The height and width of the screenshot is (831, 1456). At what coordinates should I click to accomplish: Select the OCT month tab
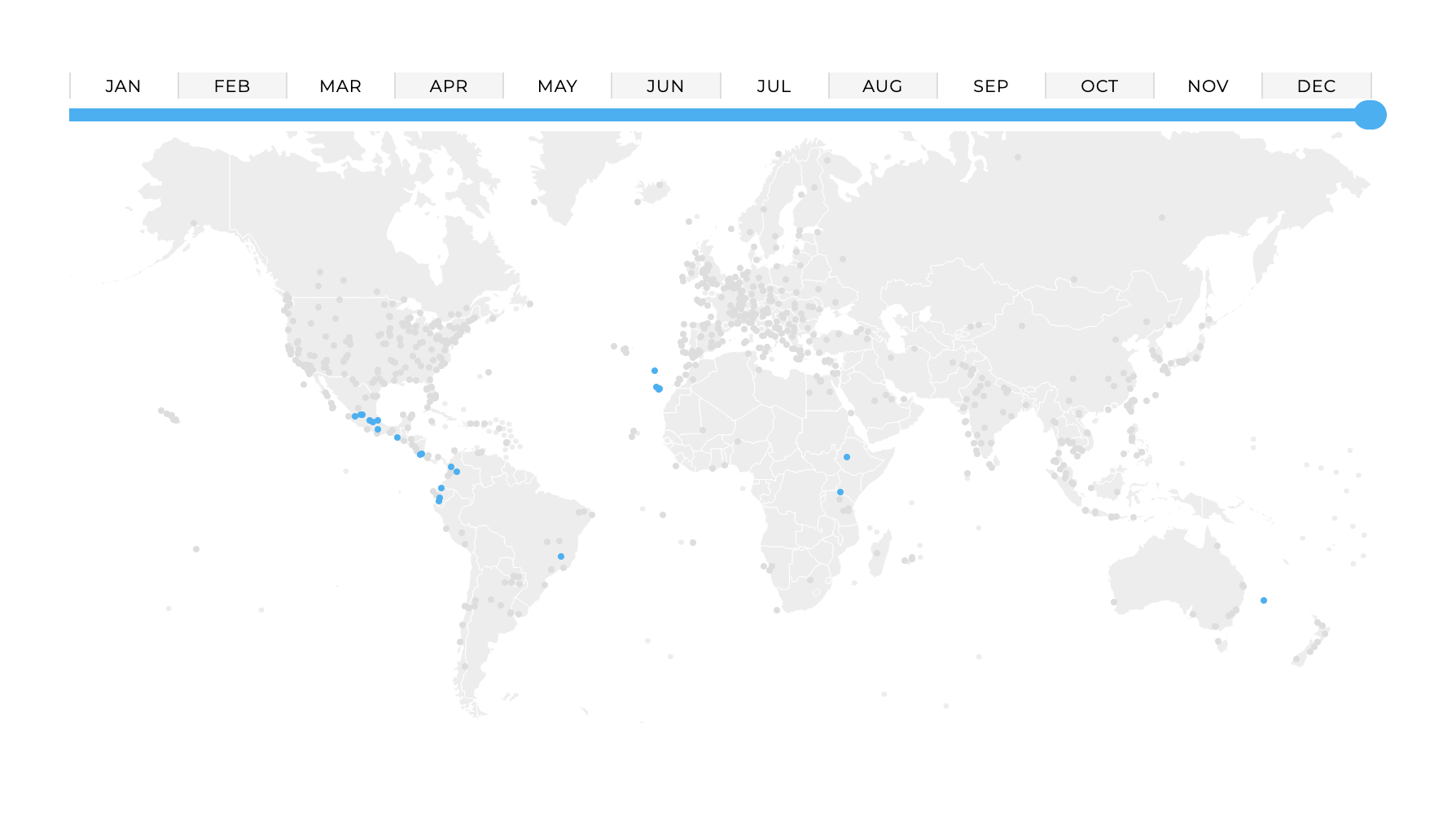coord(1099,86)
